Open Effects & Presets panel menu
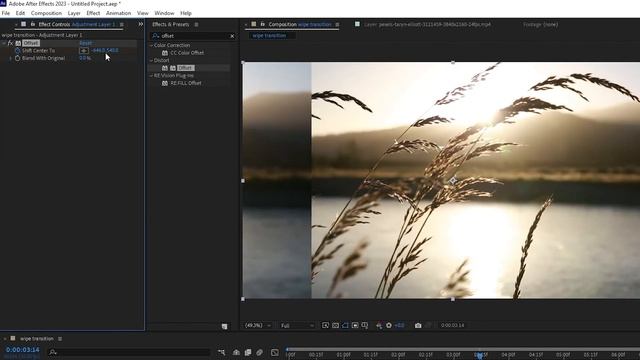 click(x=196, y=24)
